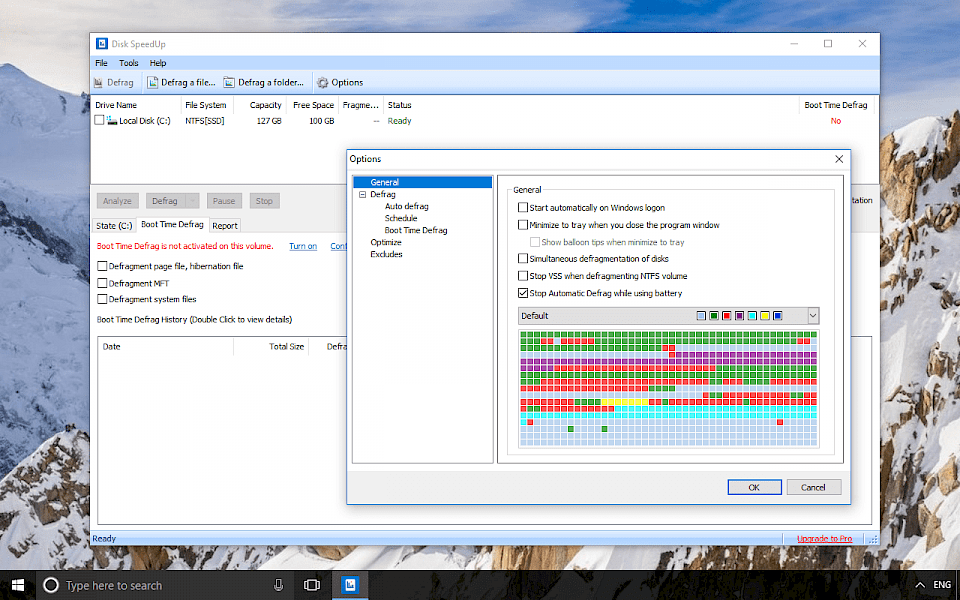Viewport: 960px width, 600px height.
Task: Click the Defrag a folder toolbar icon
Action: pyautogui.click(x=229, y=82)
